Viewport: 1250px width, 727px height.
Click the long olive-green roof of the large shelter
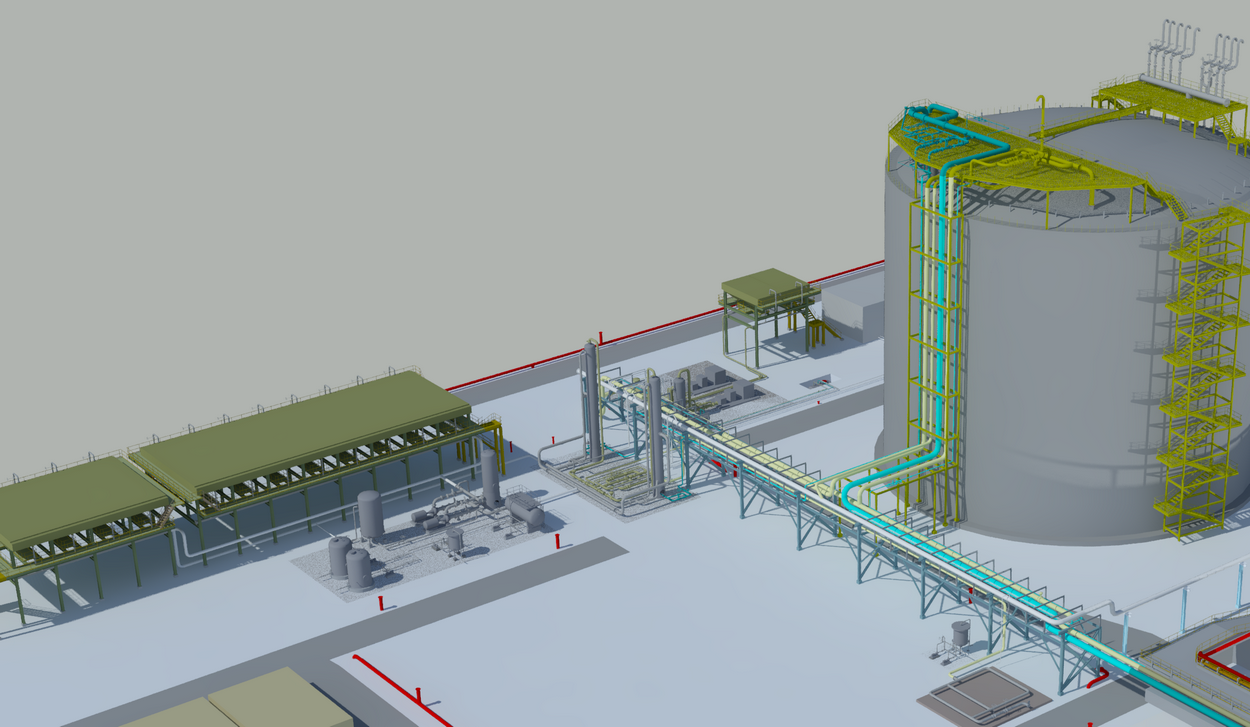click(x=300, y=430)
